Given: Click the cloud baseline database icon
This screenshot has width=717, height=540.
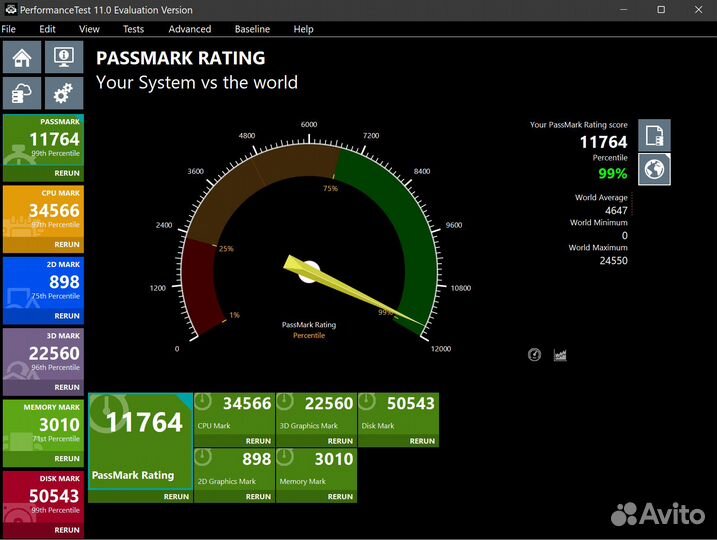Looking at the screenshot, I should 22,94.
